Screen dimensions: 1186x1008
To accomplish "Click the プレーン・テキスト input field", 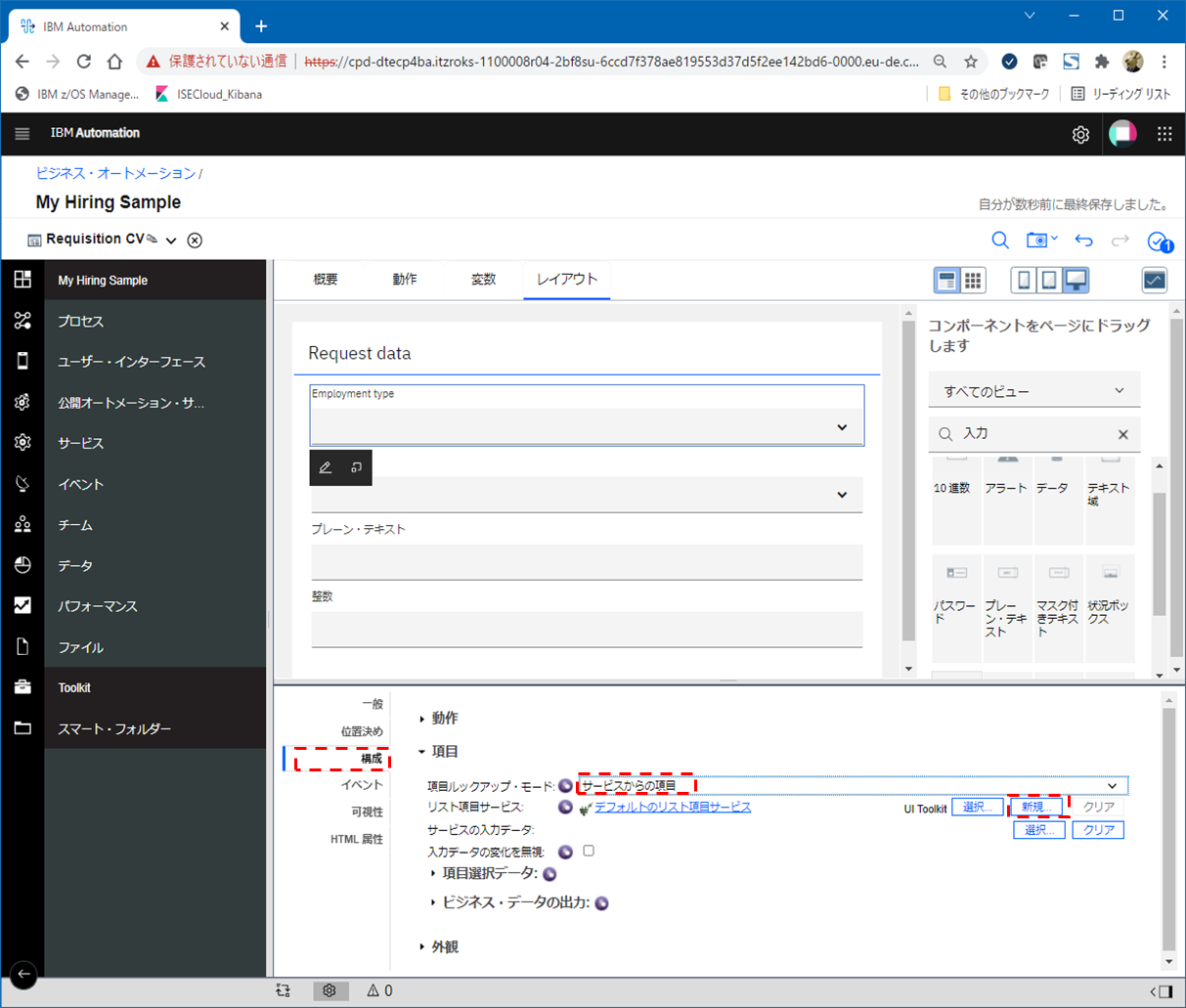I will click(x=587, y=562).
